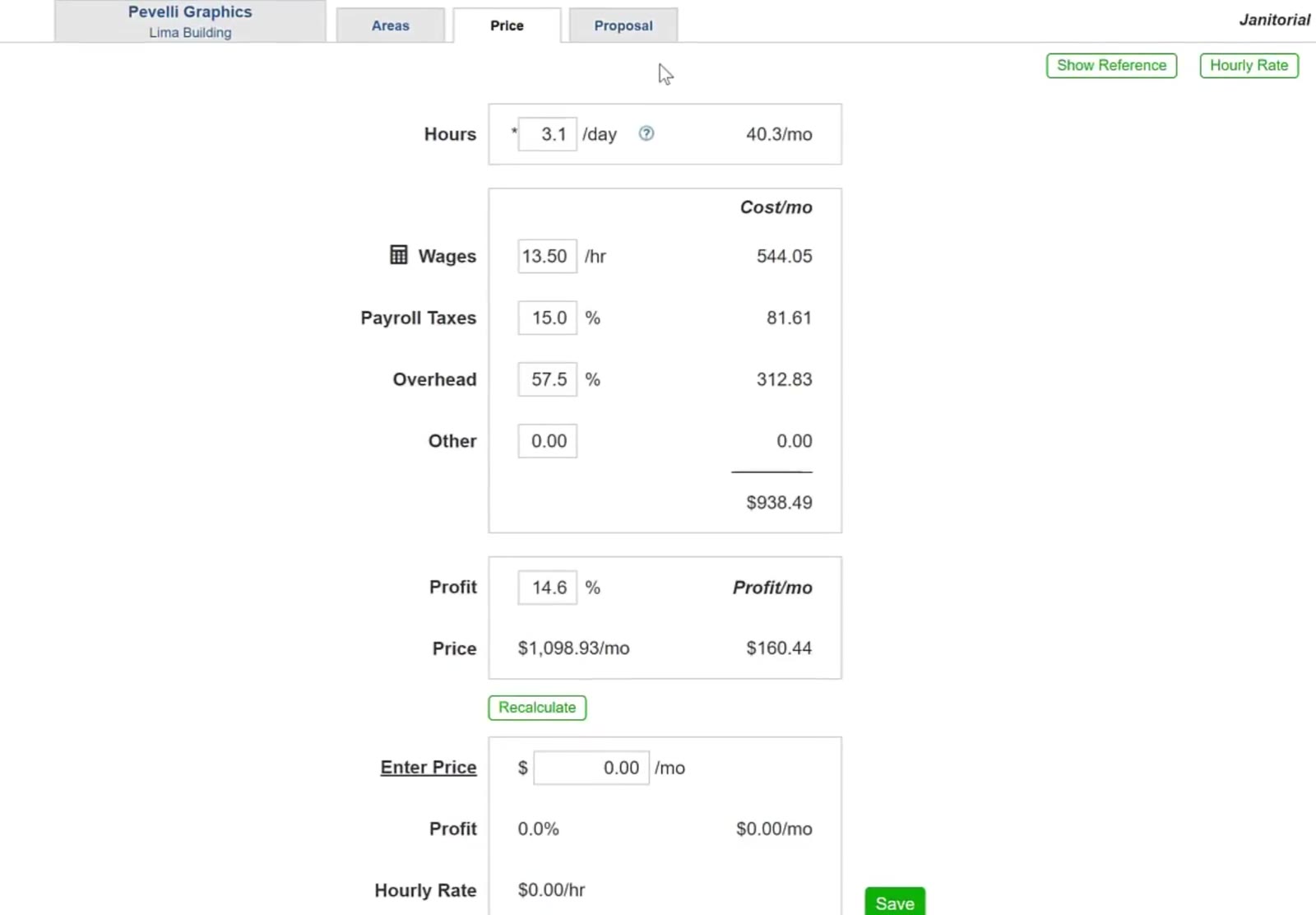Switch to the Areas tab
Screen dimensions: 1316x915
[x=391, y=26]
